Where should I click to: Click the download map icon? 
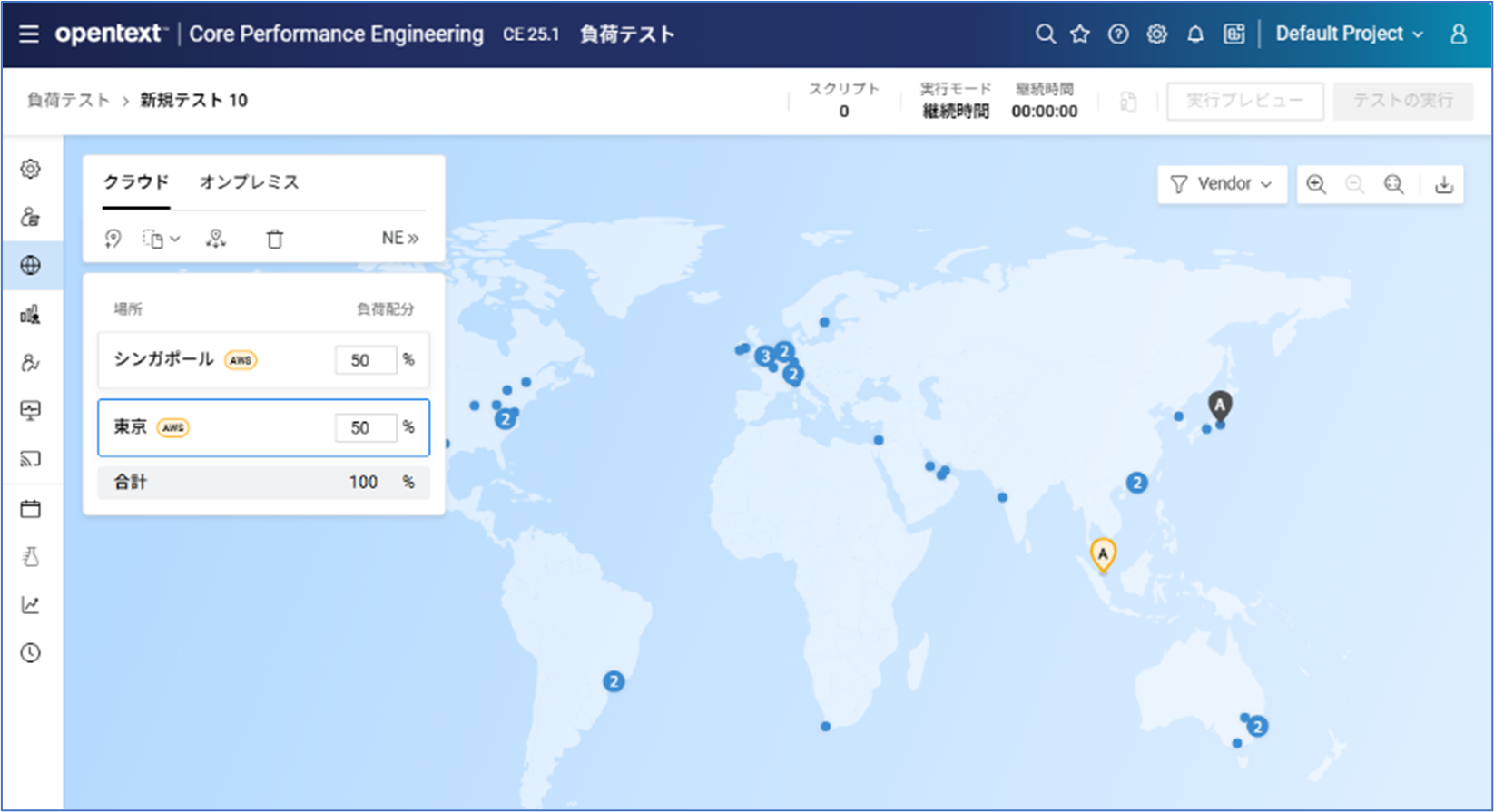[1443, 184]
